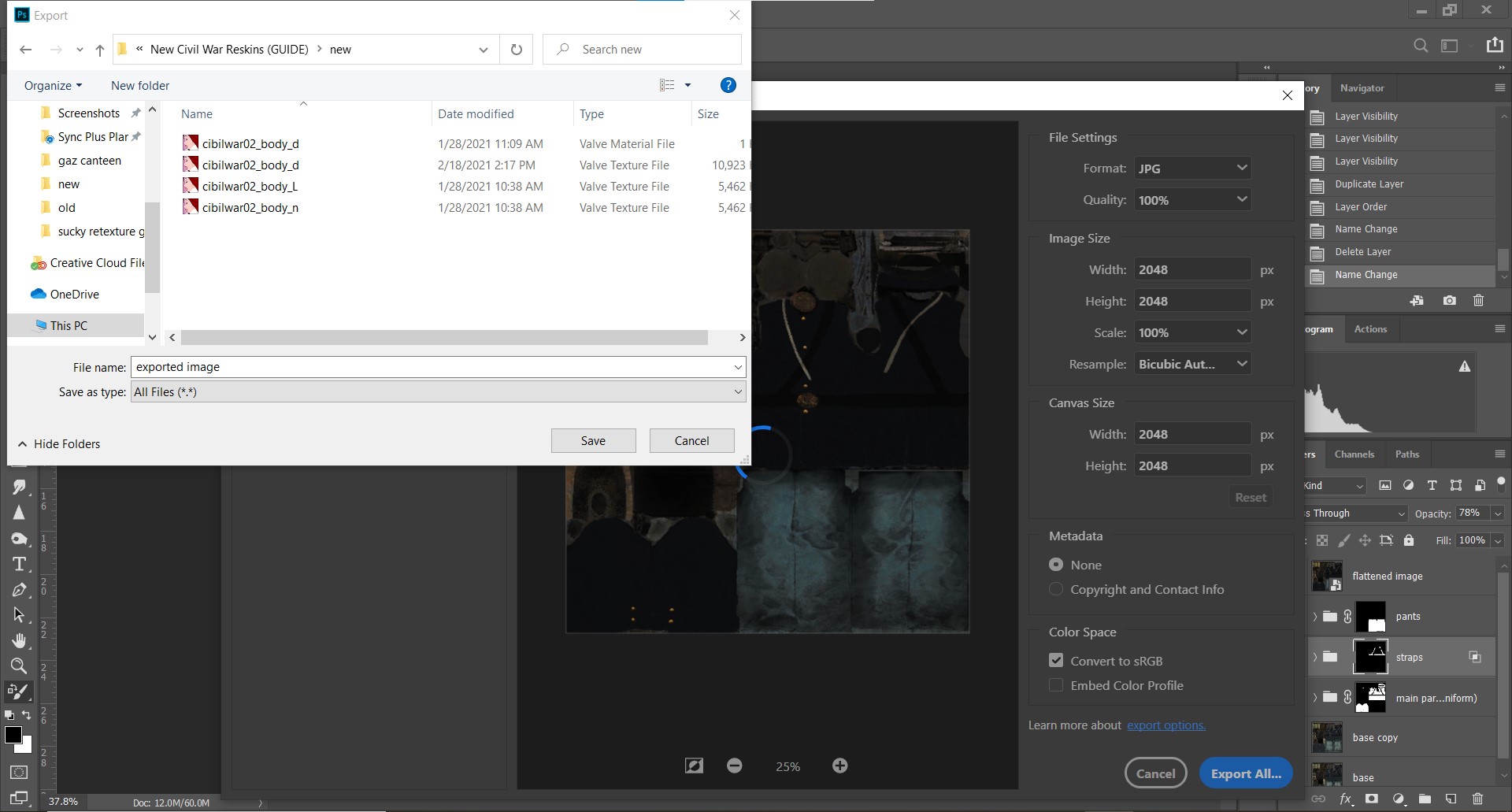Image resolution: width=1512 pixels, height=812 pixels.
Task: Toggle type layers filter
Action: click(x=1432, y=485)
